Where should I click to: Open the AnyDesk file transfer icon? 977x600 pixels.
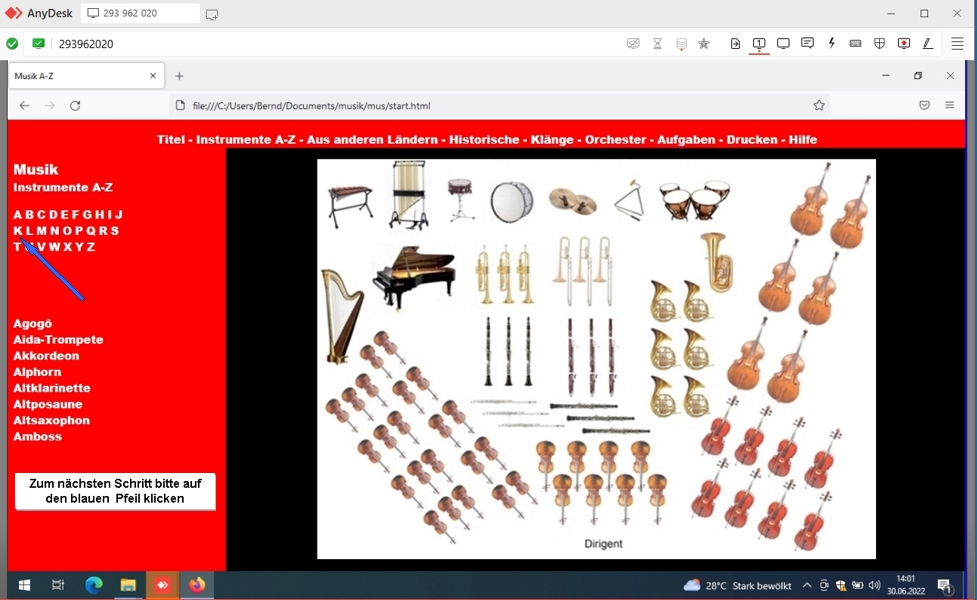(735, 44)
